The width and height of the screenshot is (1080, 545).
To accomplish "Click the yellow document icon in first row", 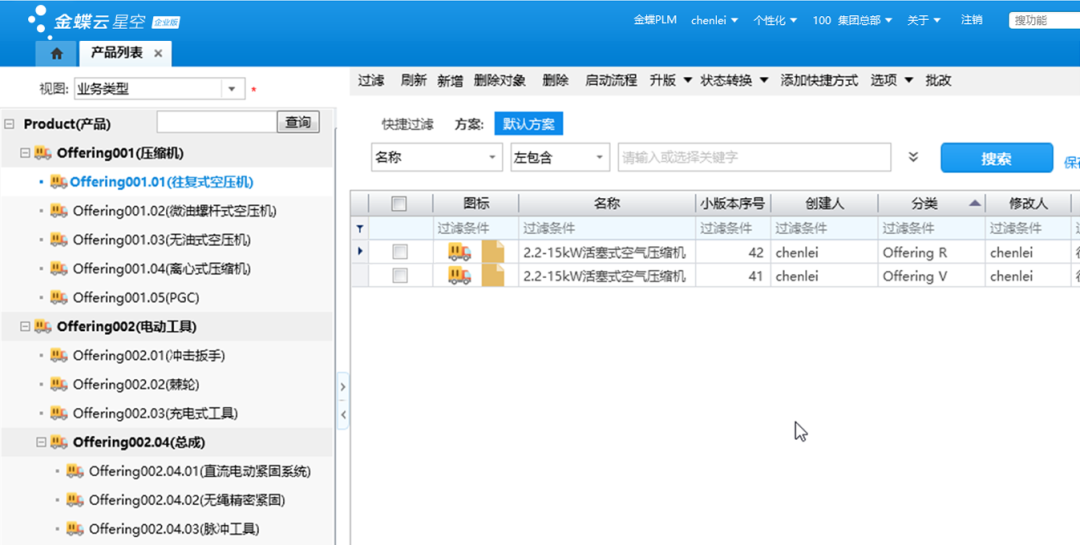I will (492, 252).
